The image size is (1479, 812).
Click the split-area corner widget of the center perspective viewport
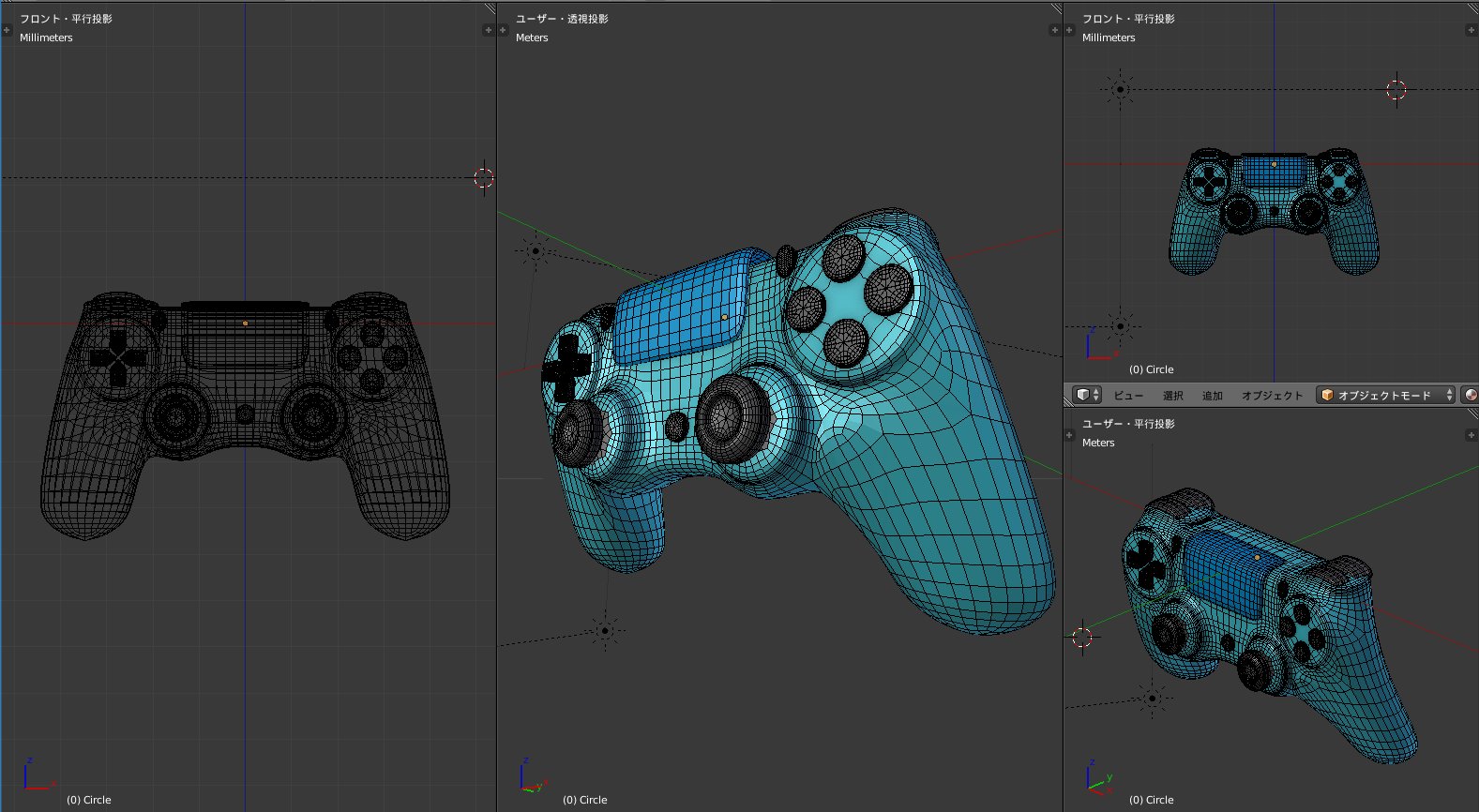point(1056,8)
